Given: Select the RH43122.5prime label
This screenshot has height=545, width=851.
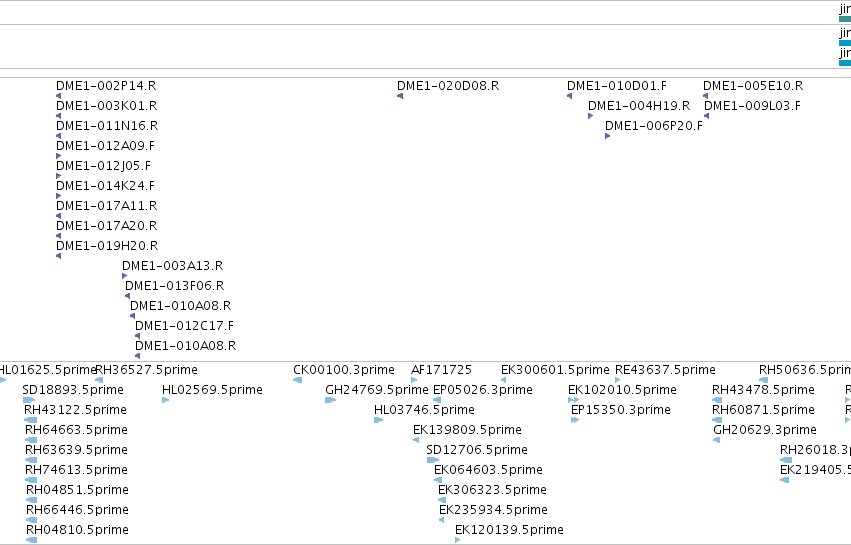Looking at the screenshot, I should click(x=75, y=410).
